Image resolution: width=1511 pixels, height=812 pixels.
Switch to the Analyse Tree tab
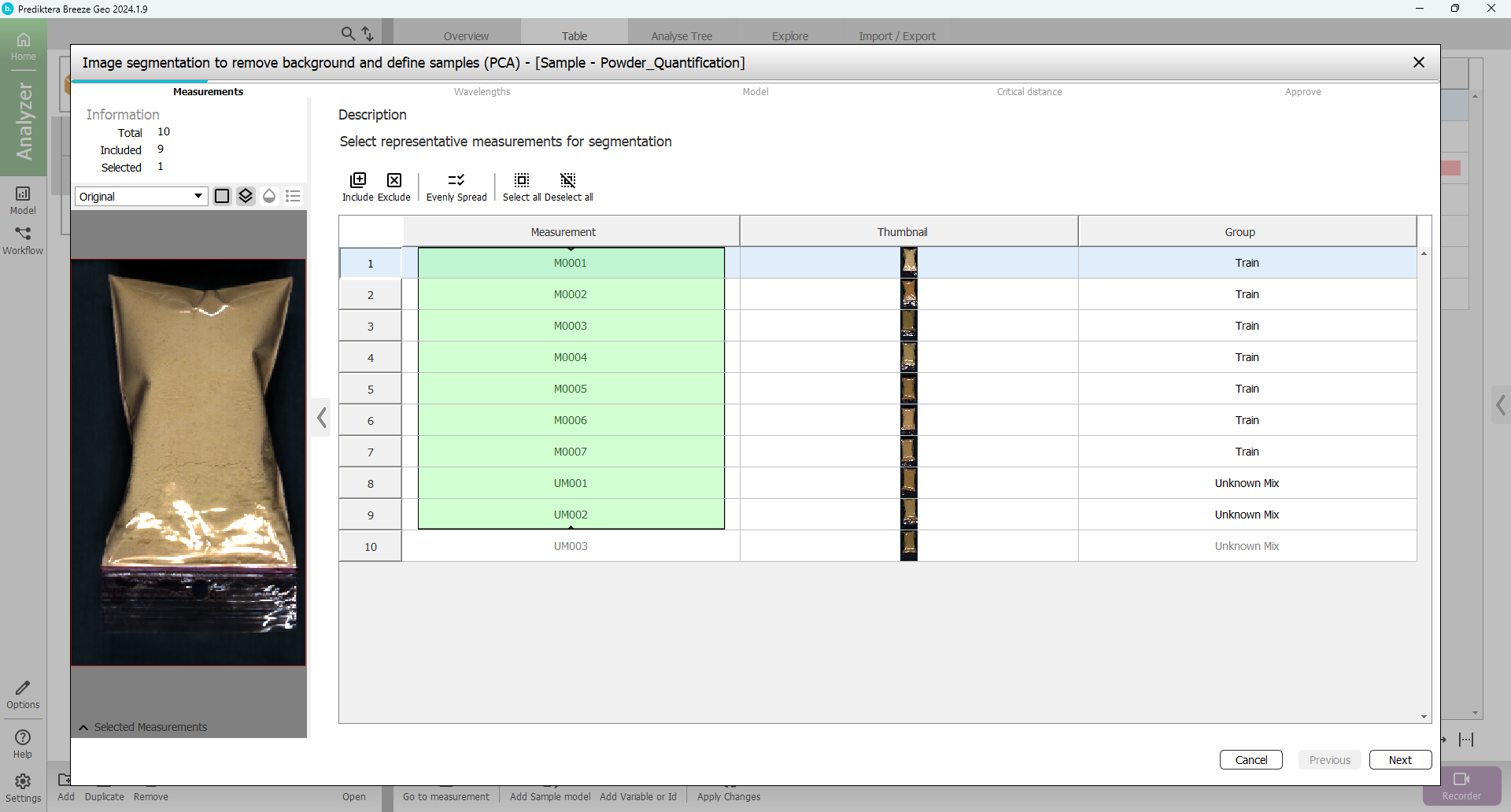pos(681,36)
